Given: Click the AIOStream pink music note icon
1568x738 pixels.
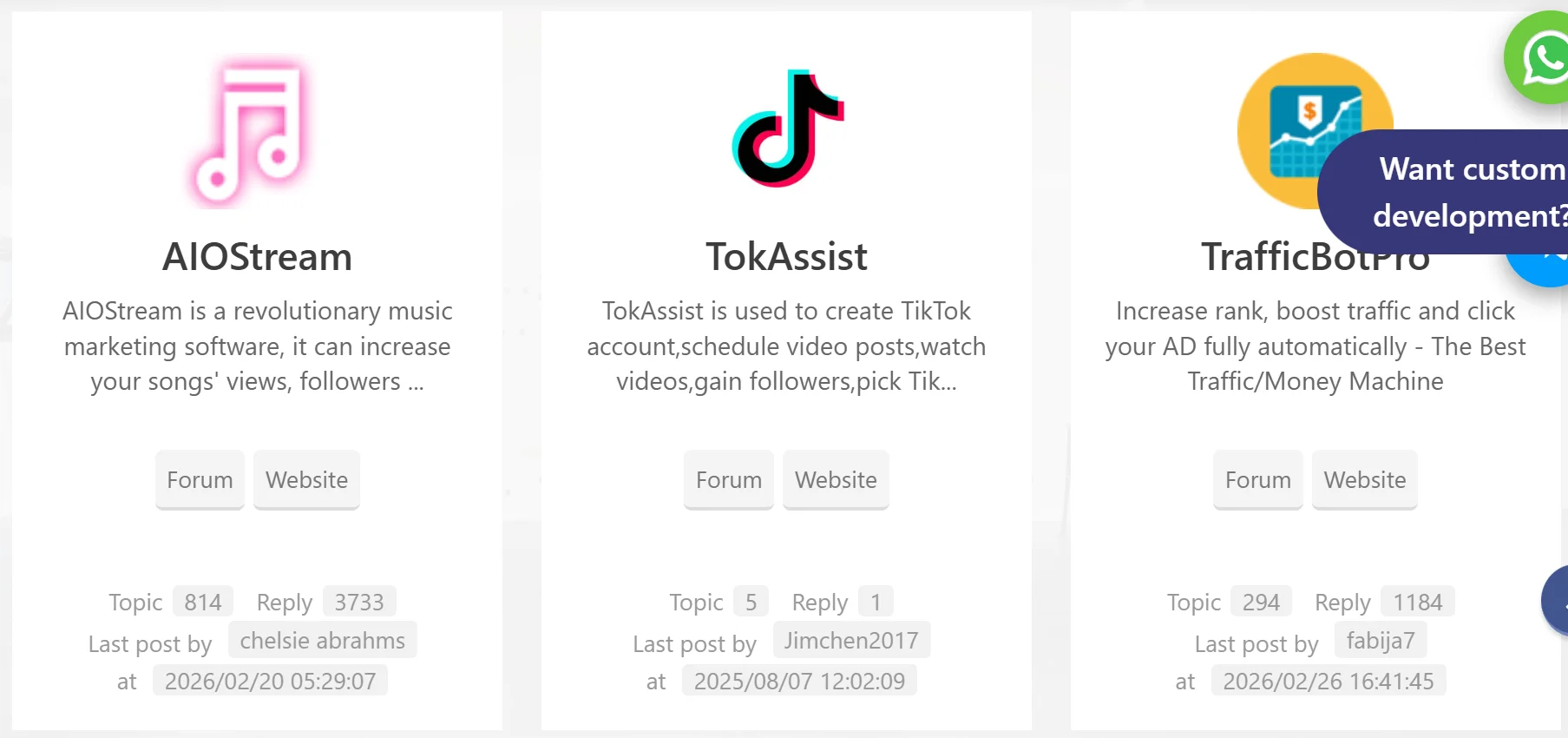Looking at the screenshot, I should 251,132.
